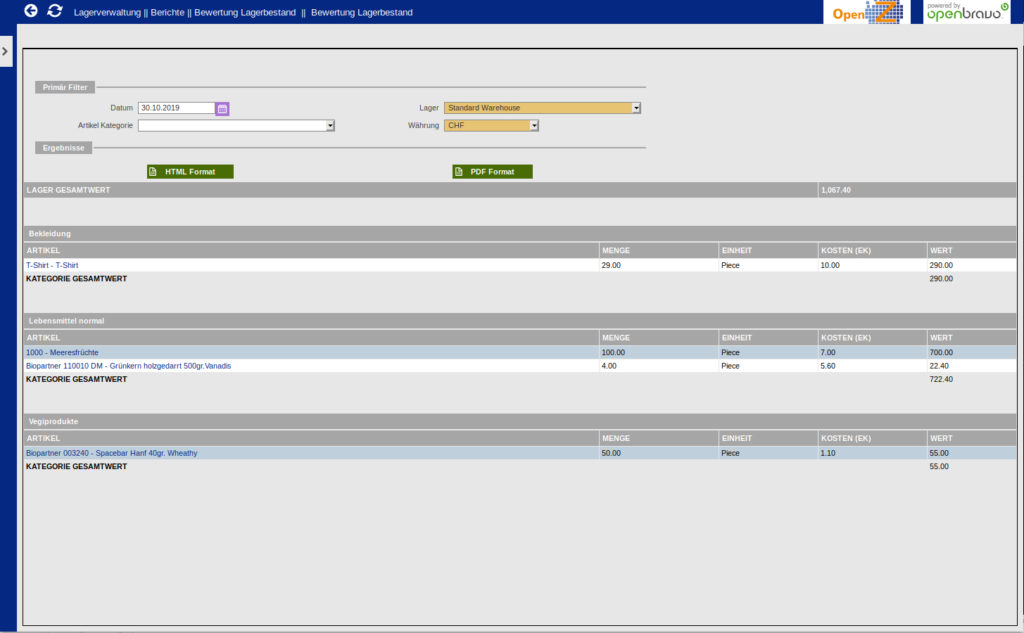Click the refresh icon in header

point(55,11)
